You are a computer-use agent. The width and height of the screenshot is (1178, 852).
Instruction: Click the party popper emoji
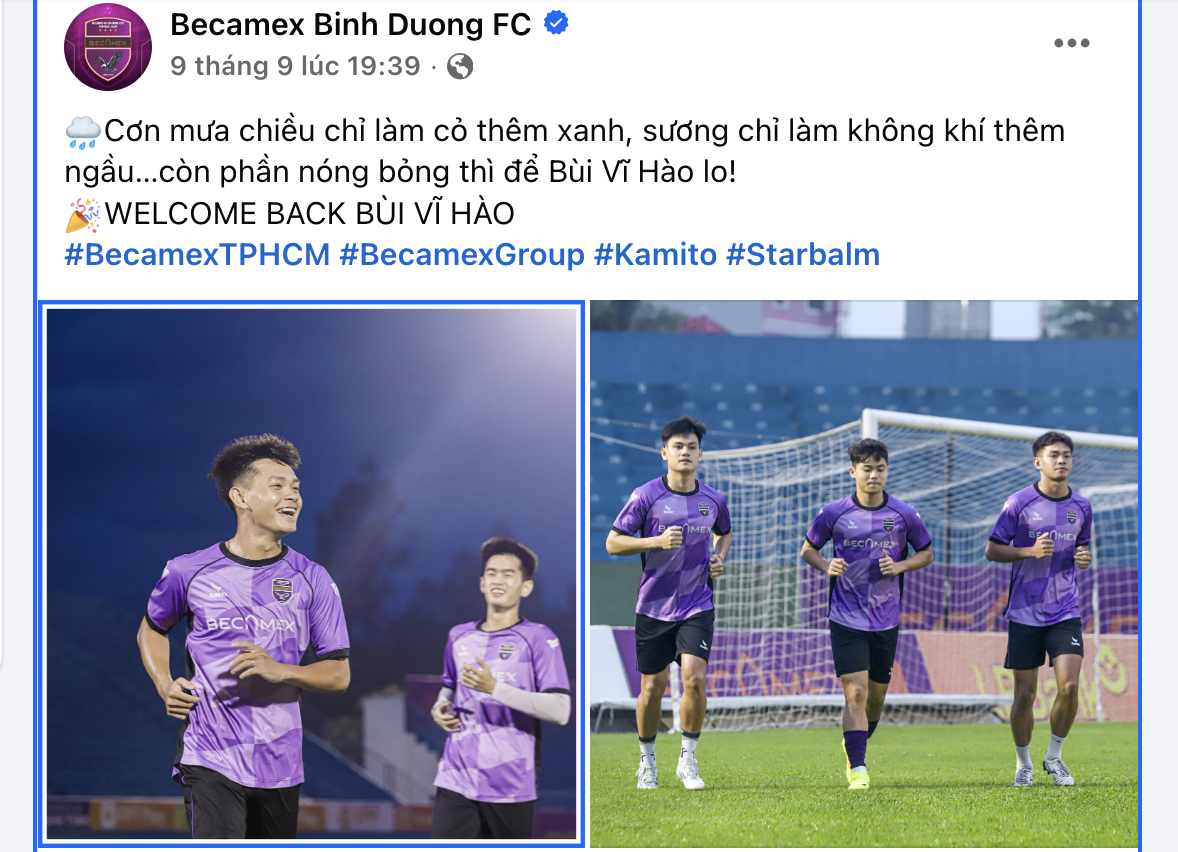coord(83,215)
